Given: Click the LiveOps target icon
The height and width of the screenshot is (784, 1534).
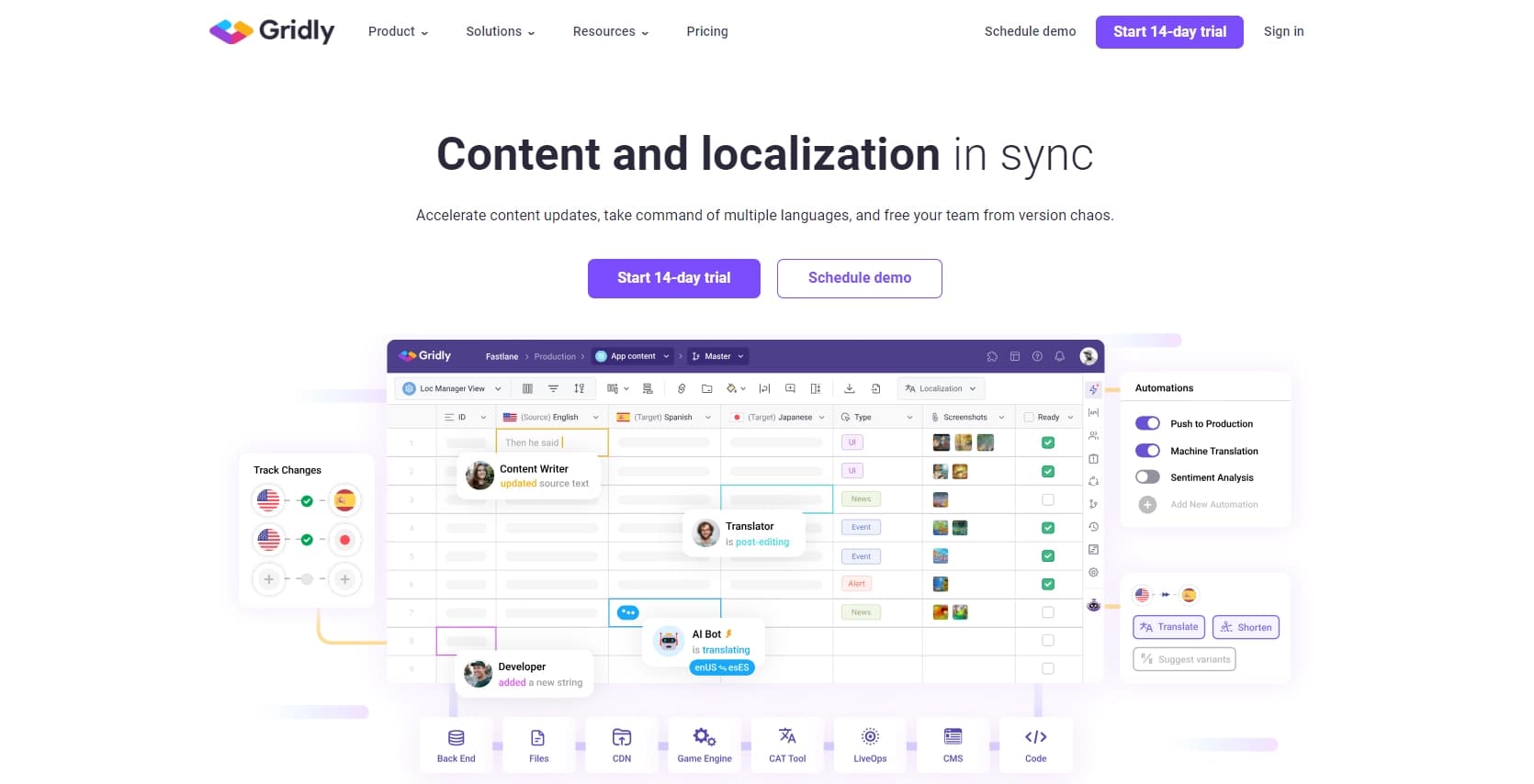Looking at the screenshot, I should pos(870,736).
